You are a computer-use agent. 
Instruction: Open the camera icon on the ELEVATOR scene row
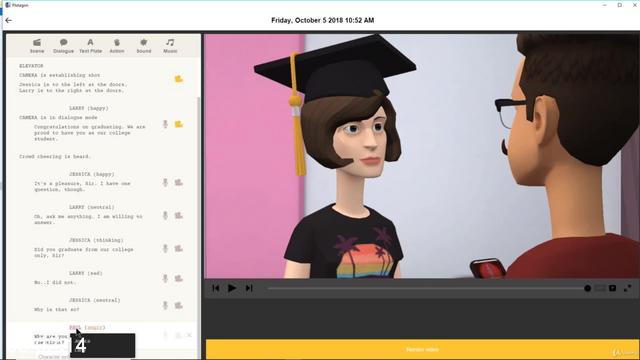click(x=179, y=79)
